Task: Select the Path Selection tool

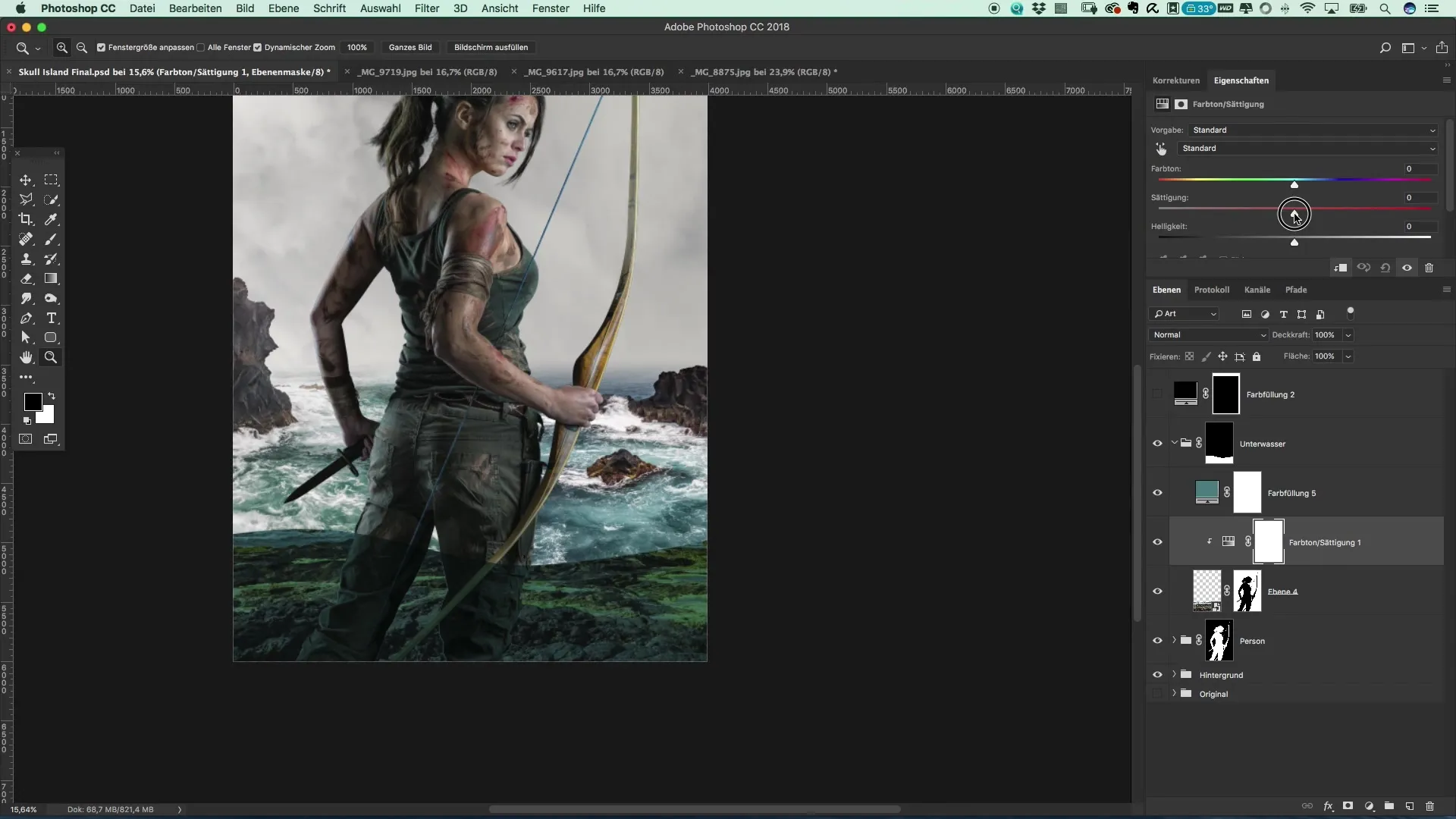Action: coord(26,337)
